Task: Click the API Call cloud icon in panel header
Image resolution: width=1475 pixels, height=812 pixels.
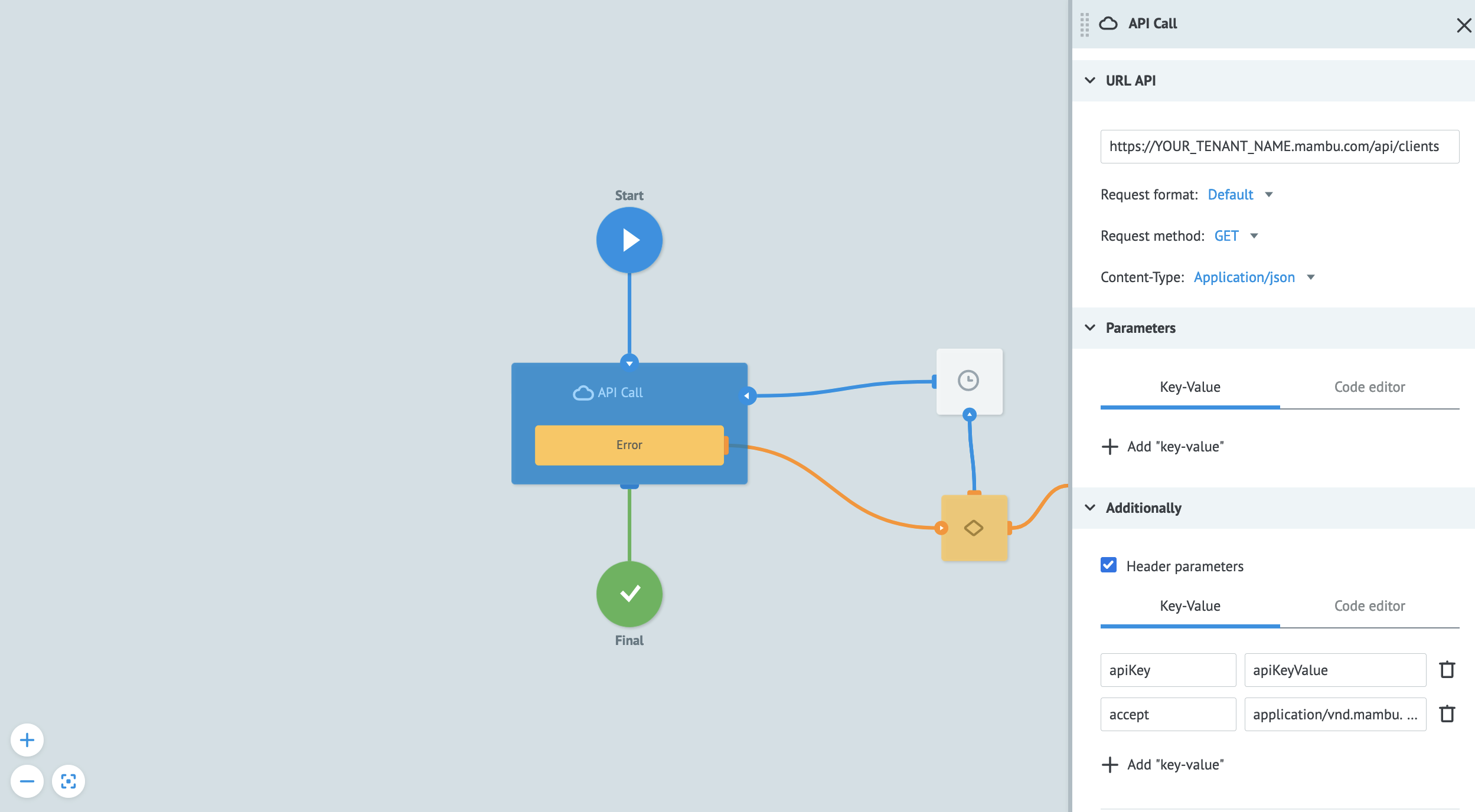Action: pos(1109,24)
